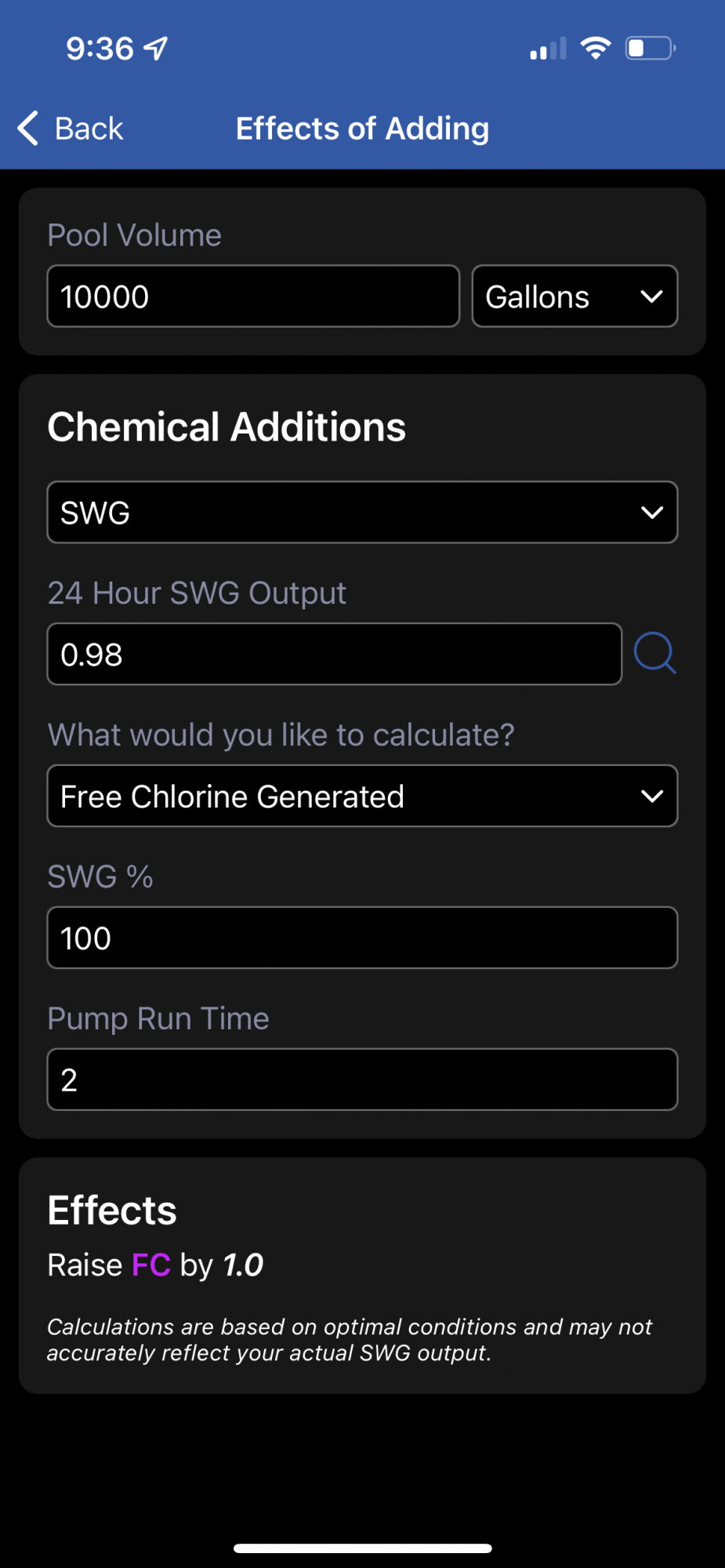This screenshot has width=725, height=1568.
Task: Select the 24 Hour SWG Output field
Action: (335, 654)
